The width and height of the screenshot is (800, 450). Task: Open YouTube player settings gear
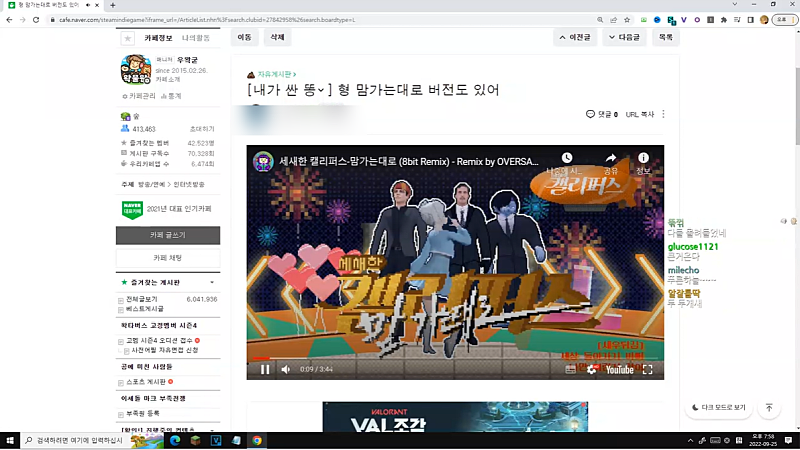[x=591, y=369]
